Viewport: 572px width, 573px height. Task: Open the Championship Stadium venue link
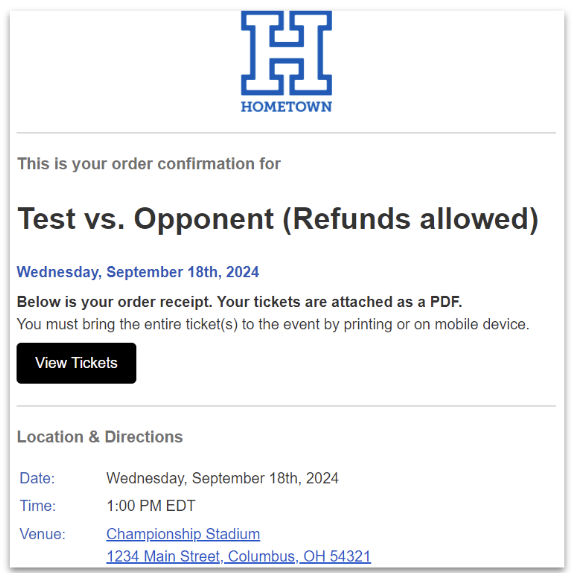(183, 534)
